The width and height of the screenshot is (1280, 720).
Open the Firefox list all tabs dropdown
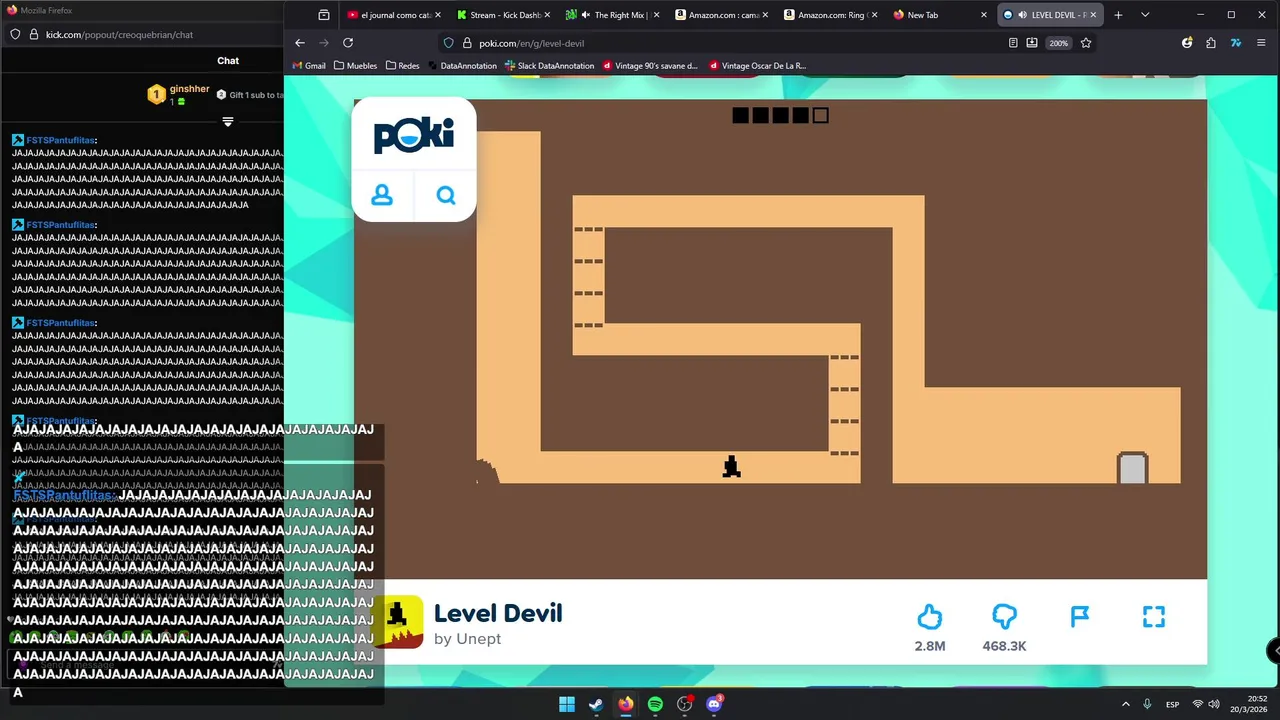pos(1145,15)
